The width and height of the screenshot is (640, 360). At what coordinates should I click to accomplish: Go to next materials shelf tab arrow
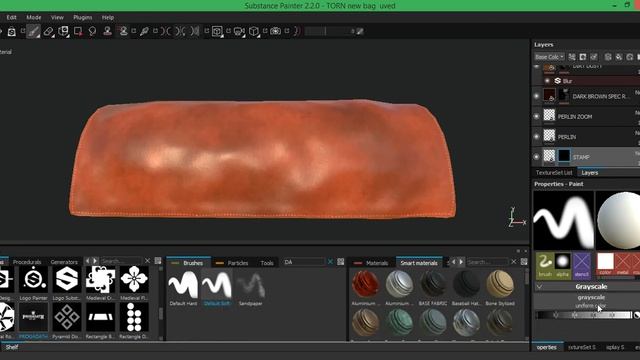pos(461,262)
